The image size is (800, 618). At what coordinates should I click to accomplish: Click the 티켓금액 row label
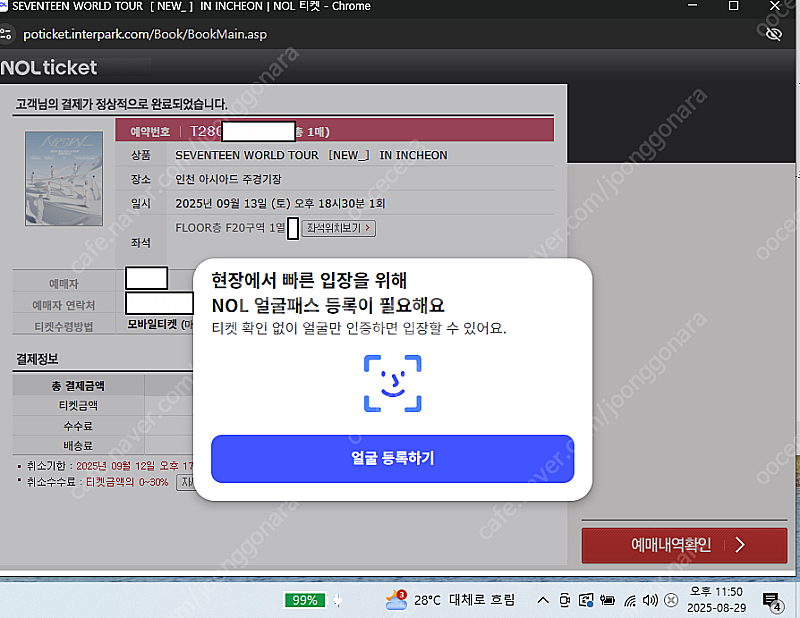pos(78,406)
